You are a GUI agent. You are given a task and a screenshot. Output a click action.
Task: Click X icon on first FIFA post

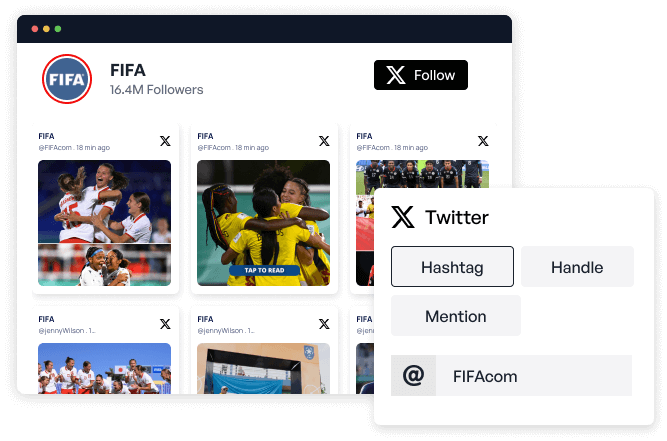pyautogui.click(x=165, y=141)
